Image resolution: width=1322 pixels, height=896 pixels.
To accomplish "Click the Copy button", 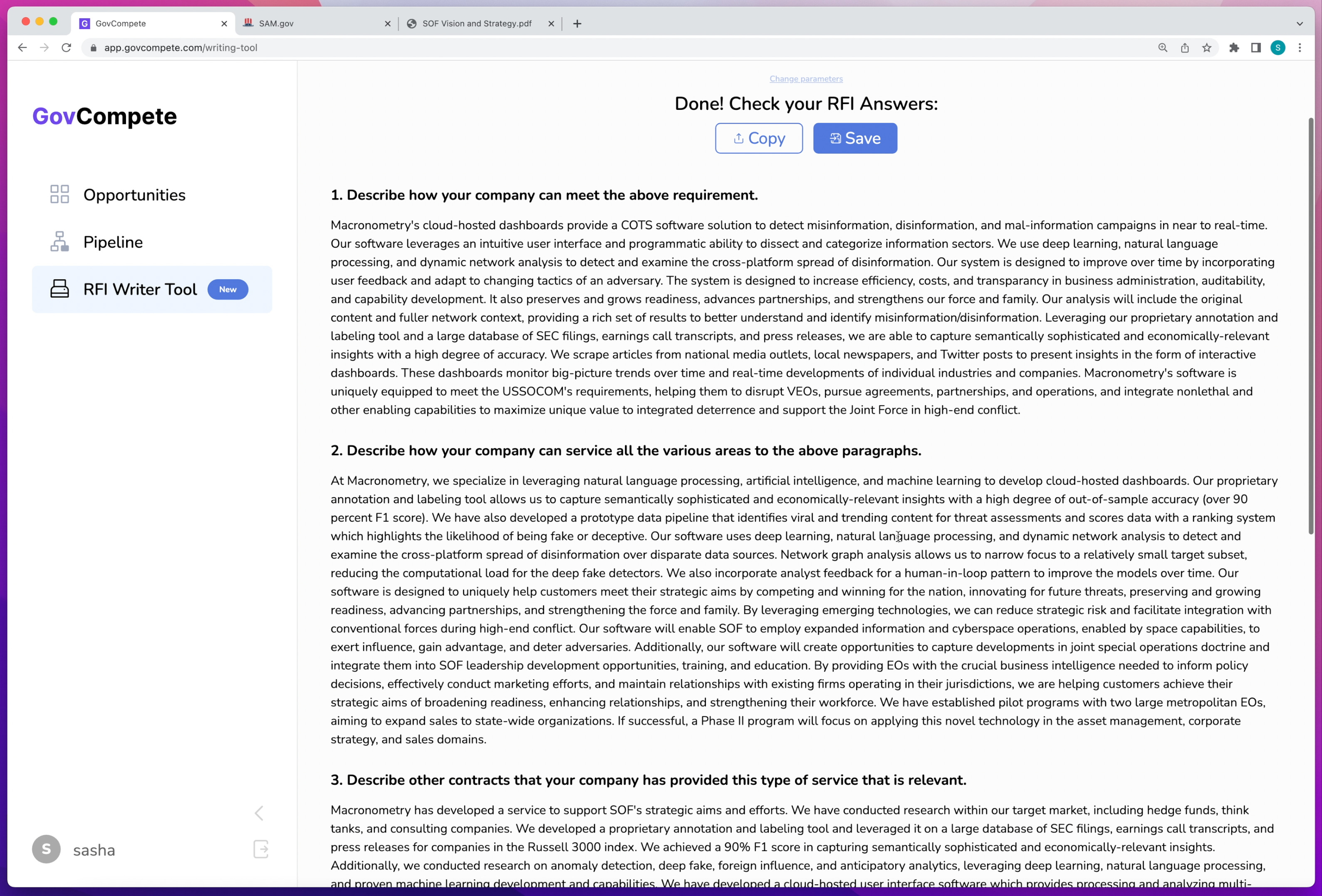I will click(x=759, y=138).
